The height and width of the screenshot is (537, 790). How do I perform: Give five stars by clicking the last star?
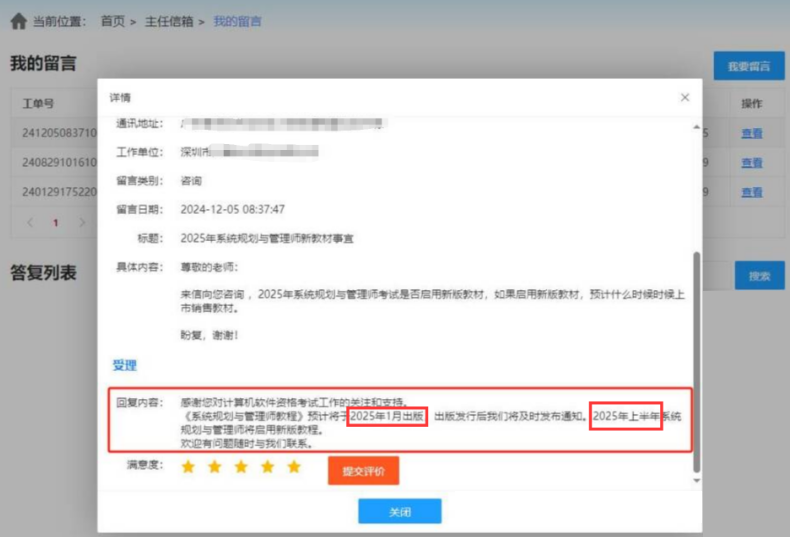coord(294,467)
